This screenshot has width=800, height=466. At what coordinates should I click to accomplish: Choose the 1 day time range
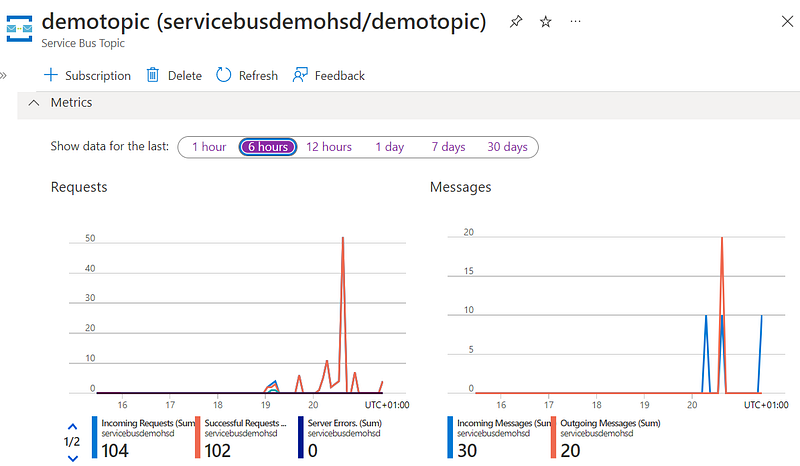[390, 147]
